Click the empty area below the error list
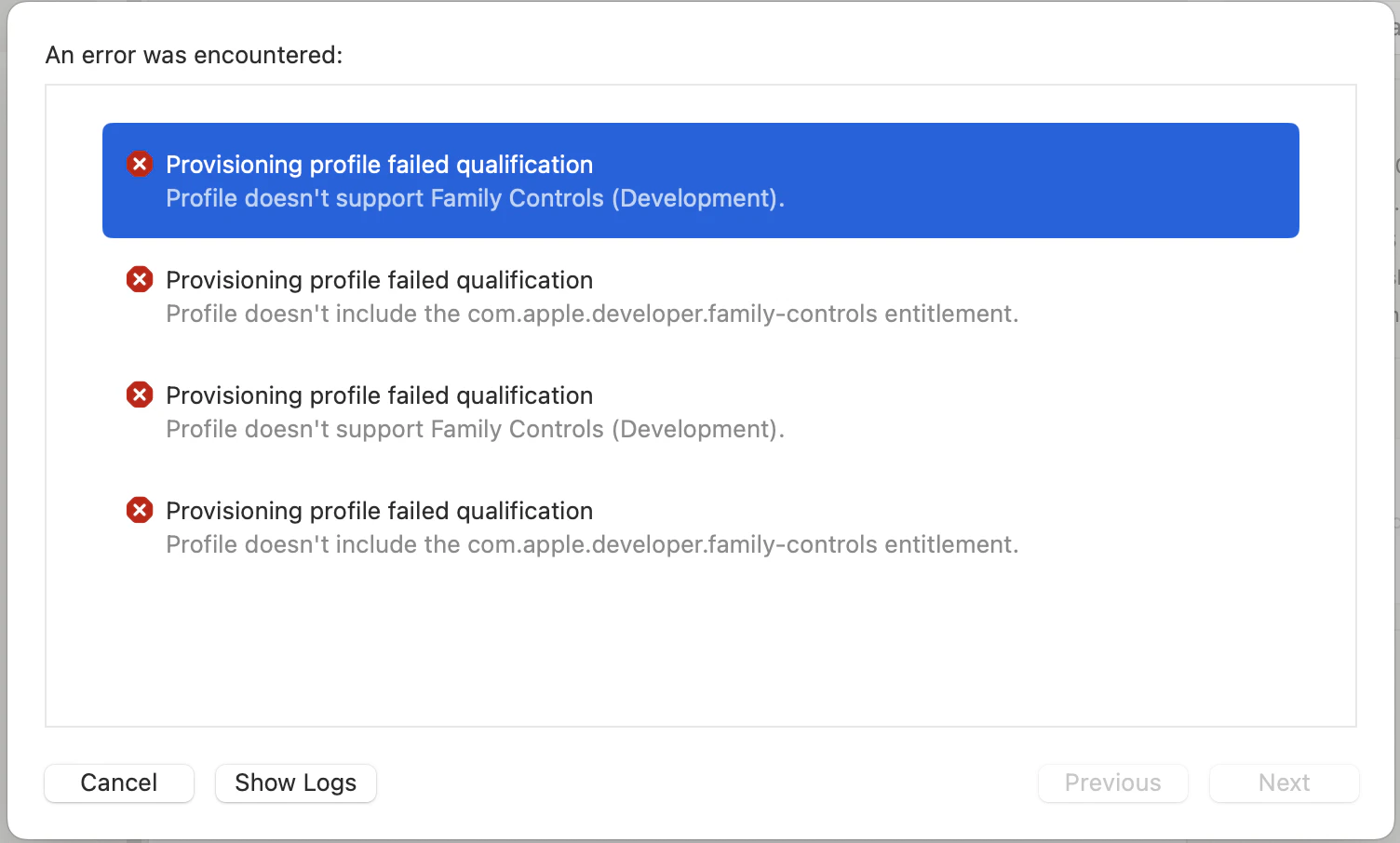Viewport: 1400px width, 843px height. (700, 642)
